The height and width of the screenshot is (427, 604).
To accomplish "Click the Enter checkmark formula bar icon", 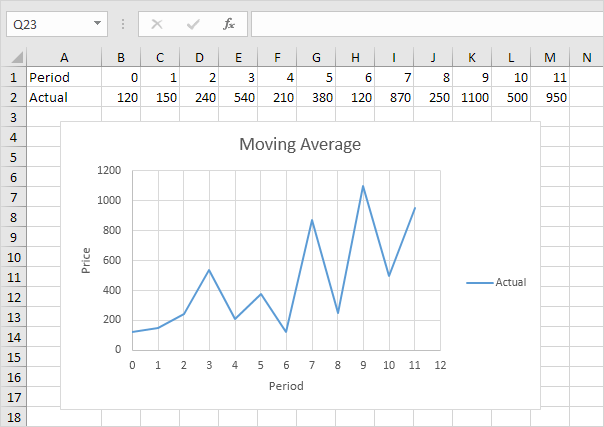I will 193,23.
